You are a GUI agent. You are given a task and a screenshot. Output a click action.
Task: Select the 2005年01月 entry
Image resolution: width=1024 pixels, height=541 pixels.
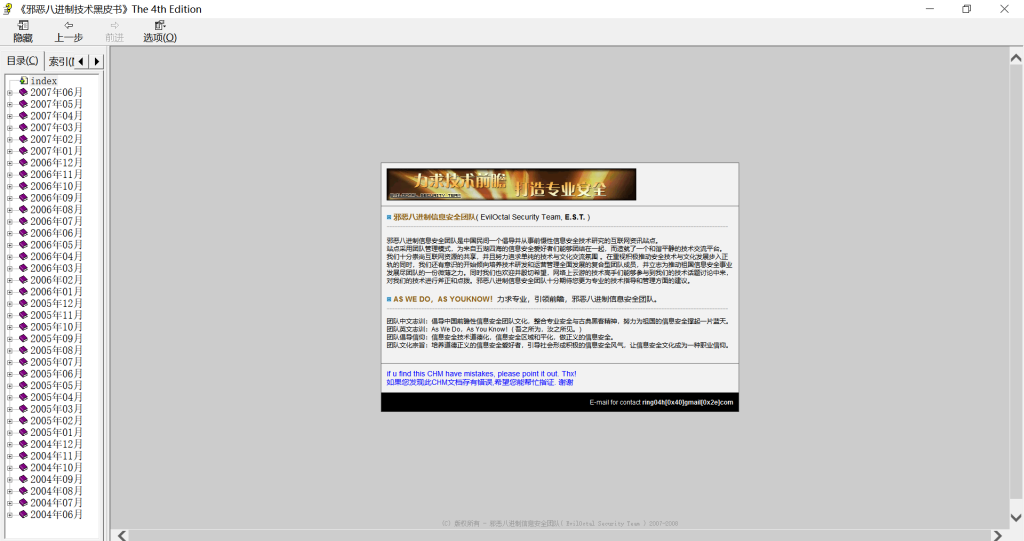[x=56, y=433]
